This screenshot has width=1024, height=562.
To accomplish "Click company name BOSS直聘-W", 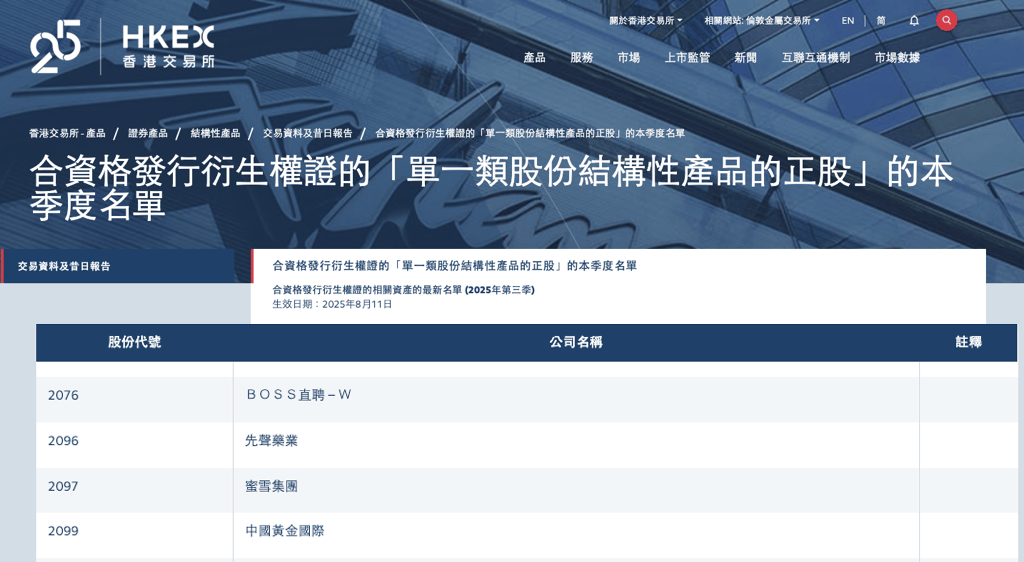I will [x=298, y=395].
